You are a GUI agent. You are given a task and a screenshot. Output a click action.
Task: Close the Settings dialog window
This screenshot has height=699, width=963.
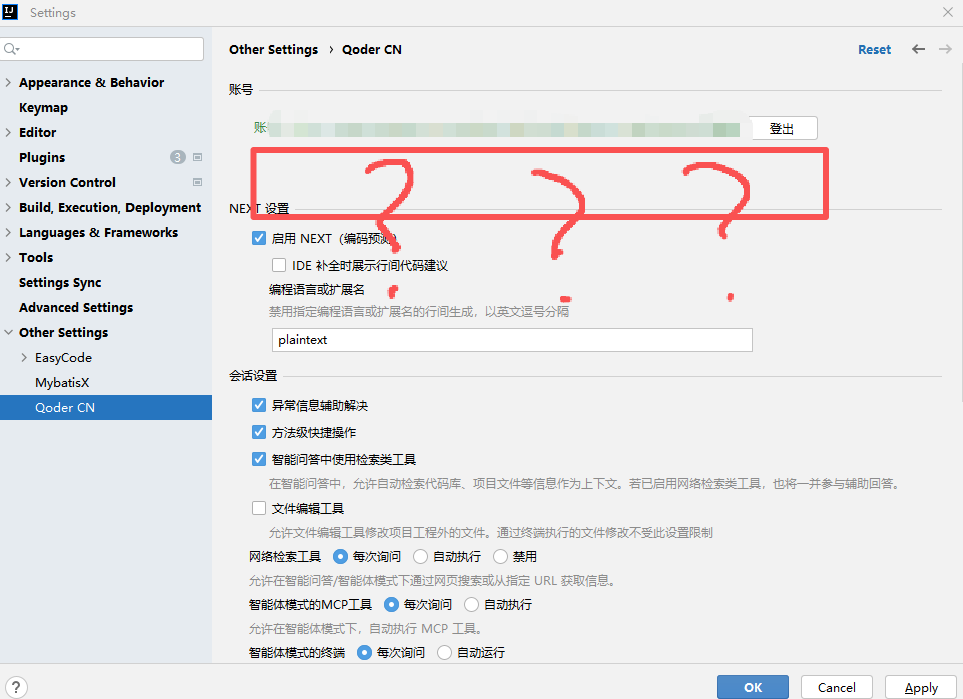(948, 12)
